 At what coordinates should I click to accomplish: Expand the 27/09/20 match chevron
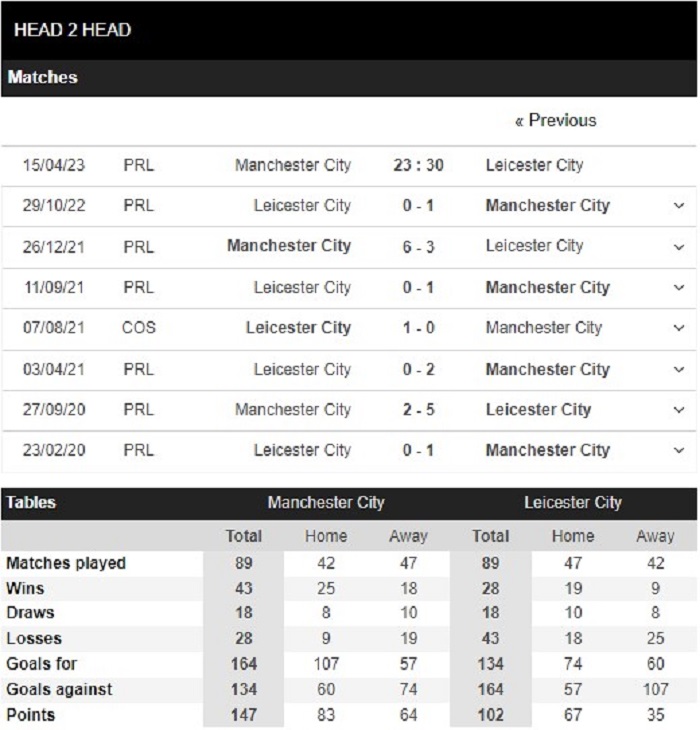click(x=680, y=410)
